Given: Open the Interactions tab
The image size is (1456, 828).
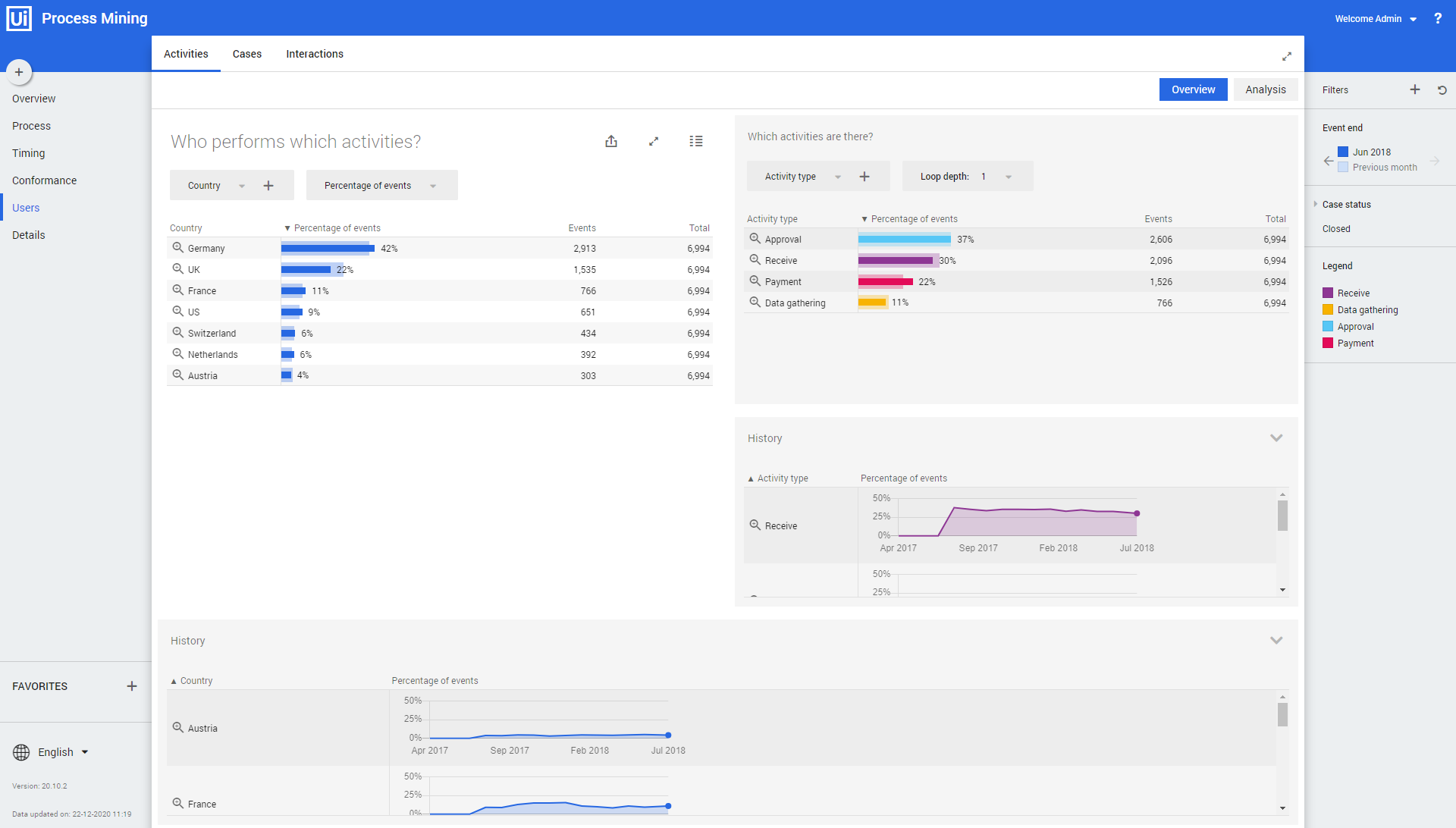Looking at the screenshot, I should [315, 54].
